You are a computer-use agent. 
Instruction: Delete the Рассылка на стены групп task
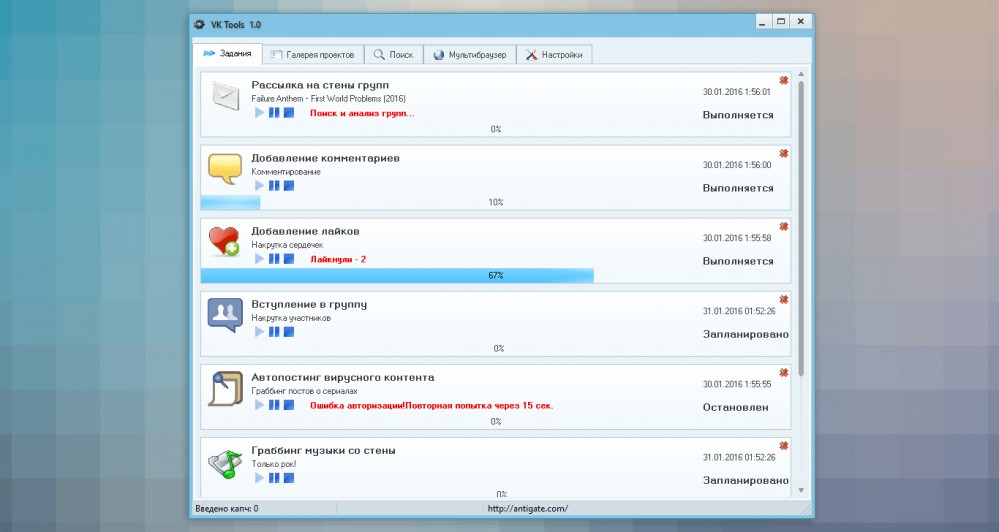784,80
